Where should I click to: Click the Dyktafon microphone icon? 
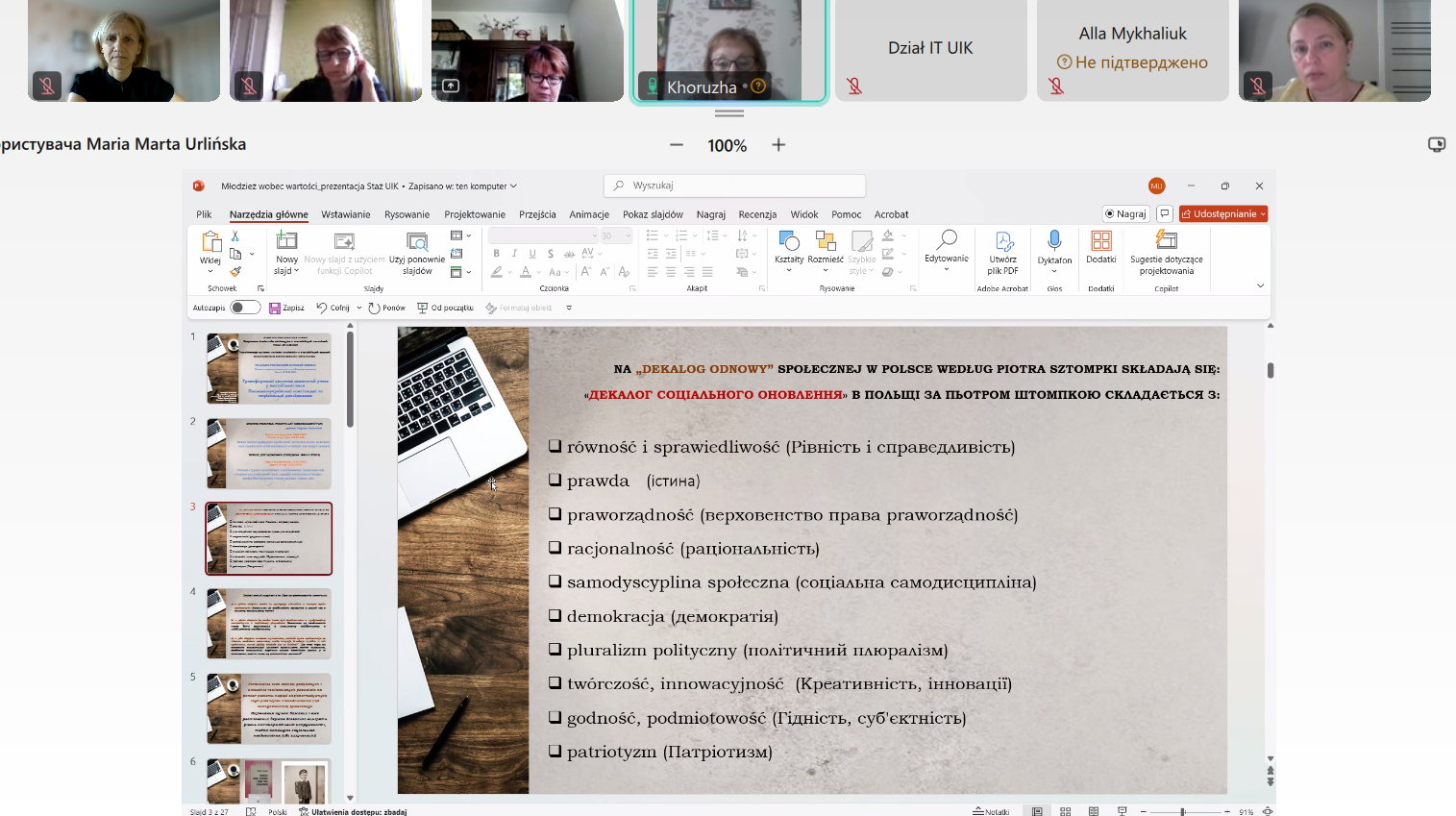[1054, 241]
